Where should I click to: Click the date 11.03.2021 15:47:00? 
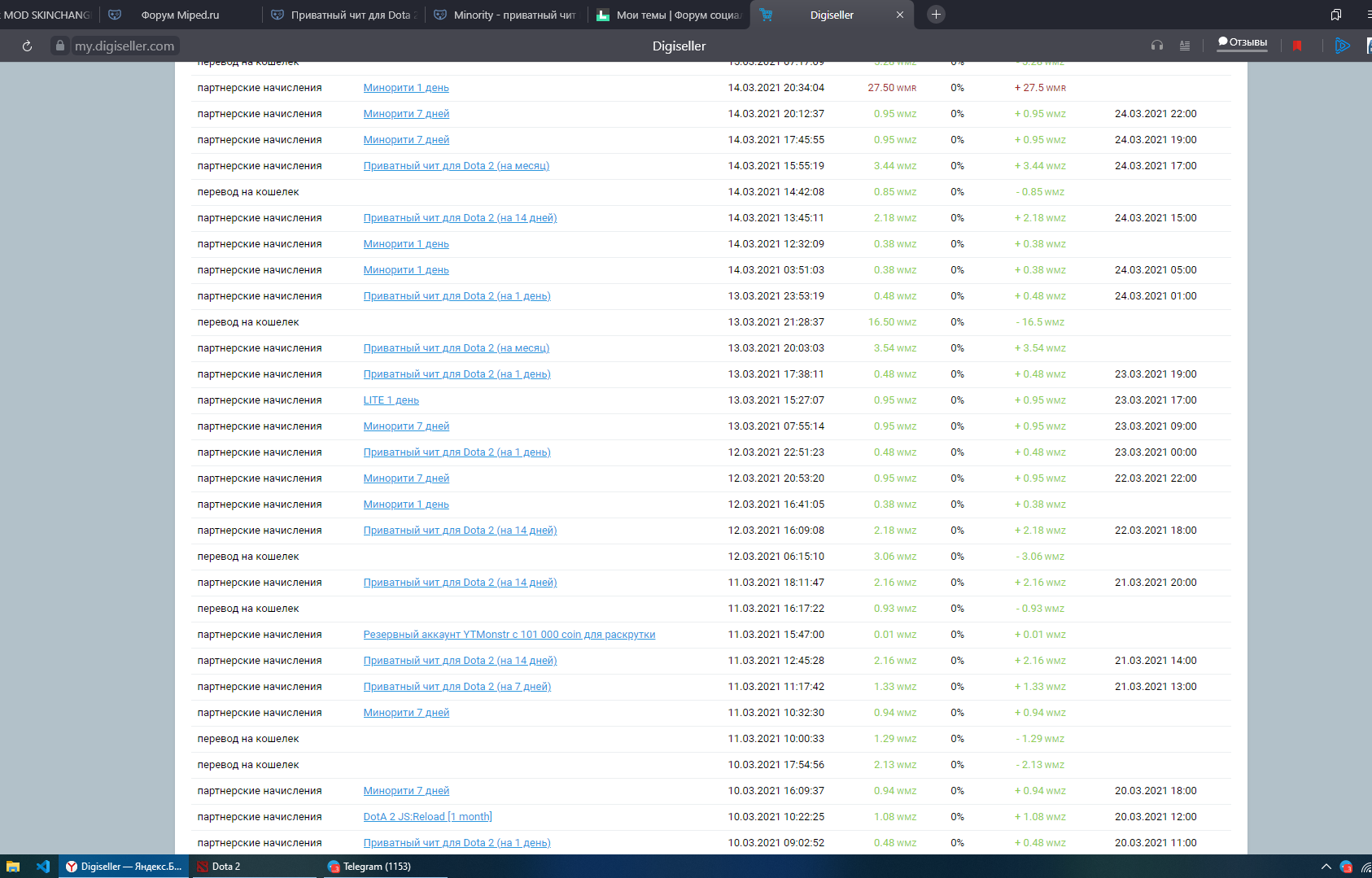click(776, 635)
